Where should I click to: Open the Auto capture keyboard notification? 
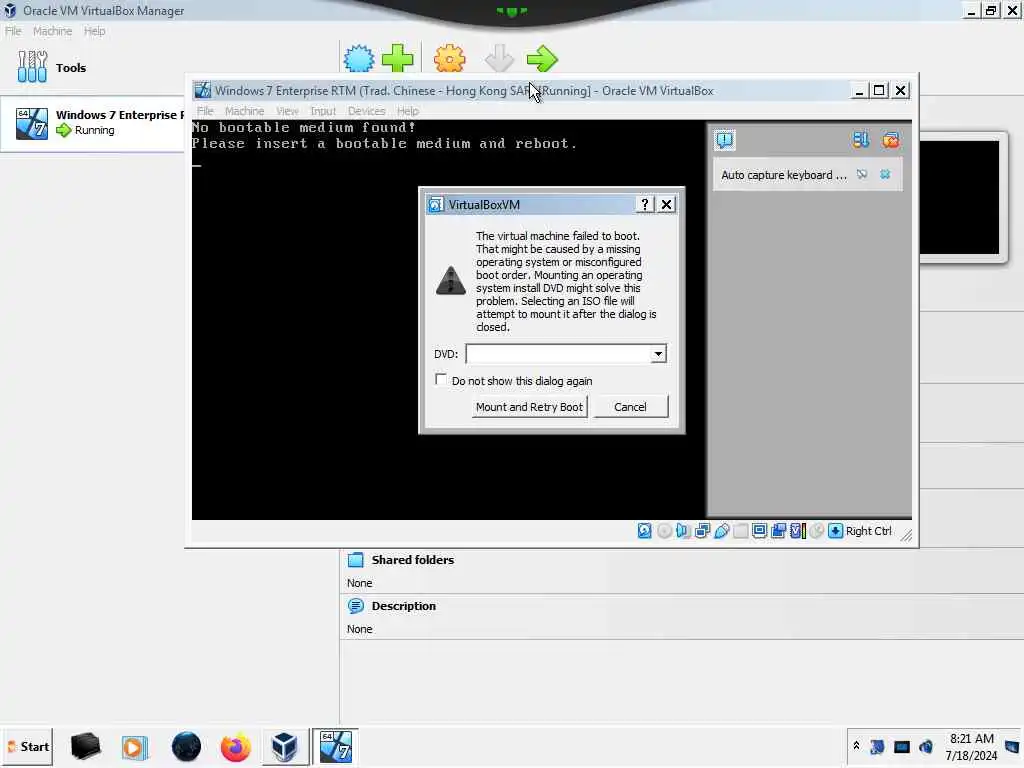tap(784, 175)
